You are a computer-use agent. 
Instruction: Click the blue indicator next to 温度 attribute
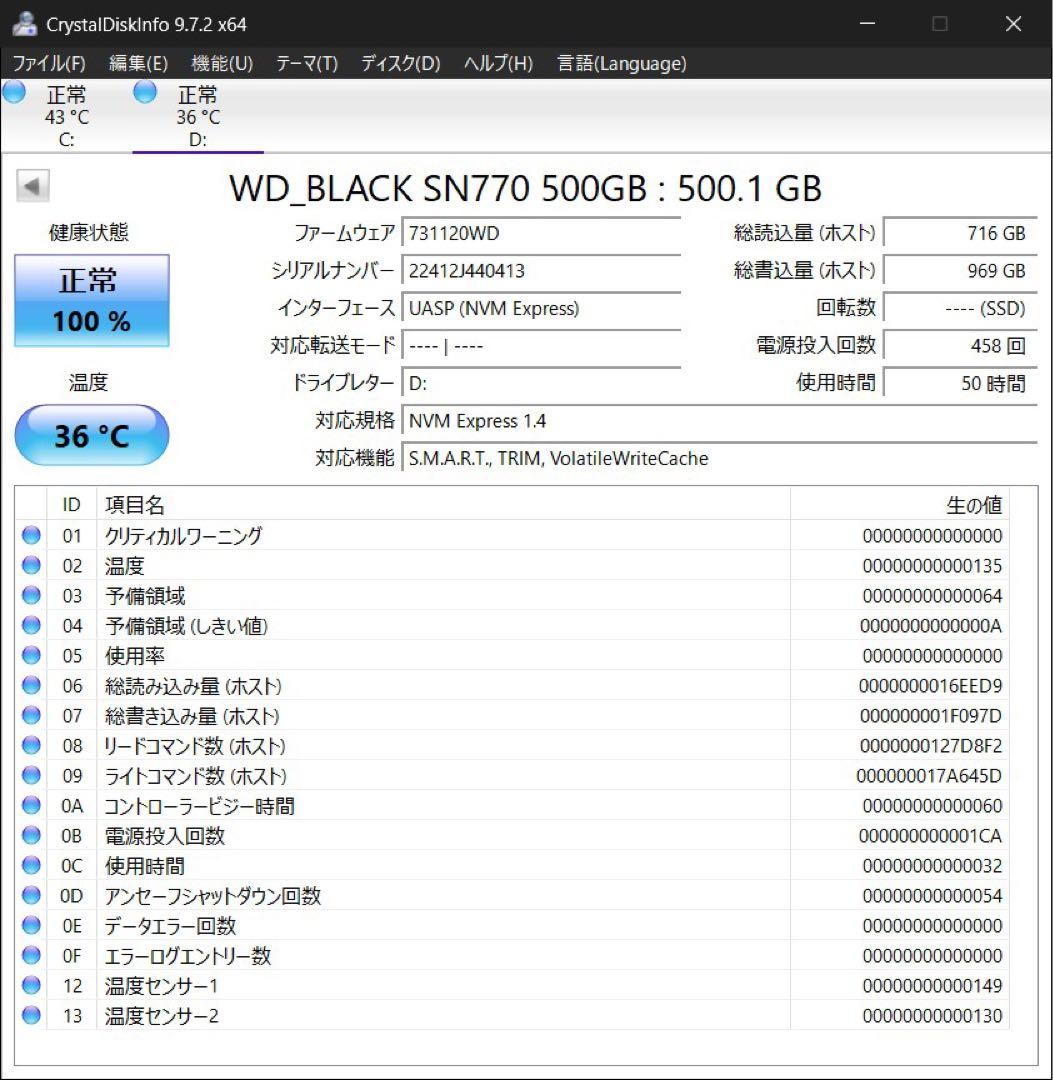tap(30, 565)
